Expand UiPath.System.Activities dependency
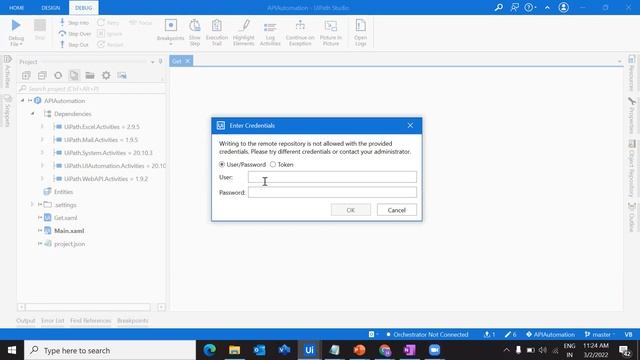640x360 pixels. click(42, 153)
